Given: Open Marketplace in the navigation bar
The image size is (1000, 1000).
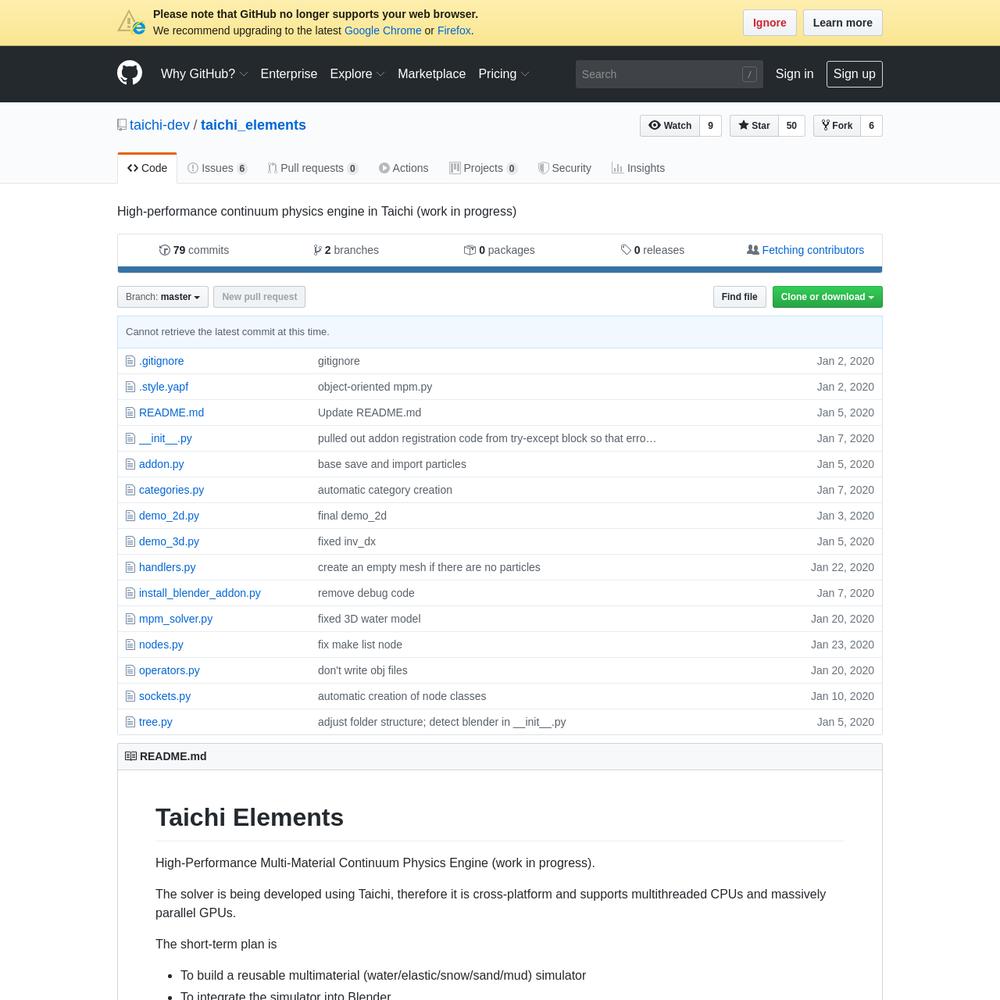Looking at the screenshot, I should coord(432,74).
